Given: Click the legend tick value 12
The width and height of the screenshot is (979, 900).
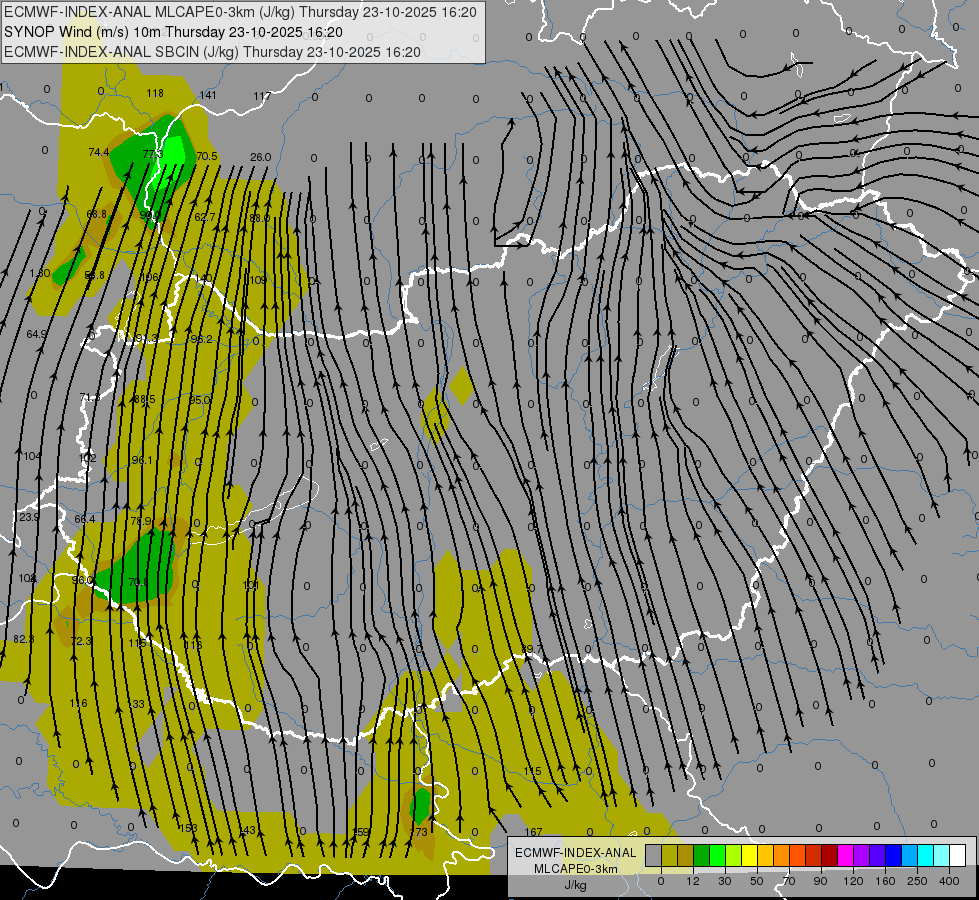Looking at the screenshot, I should (x=693, y=881).
